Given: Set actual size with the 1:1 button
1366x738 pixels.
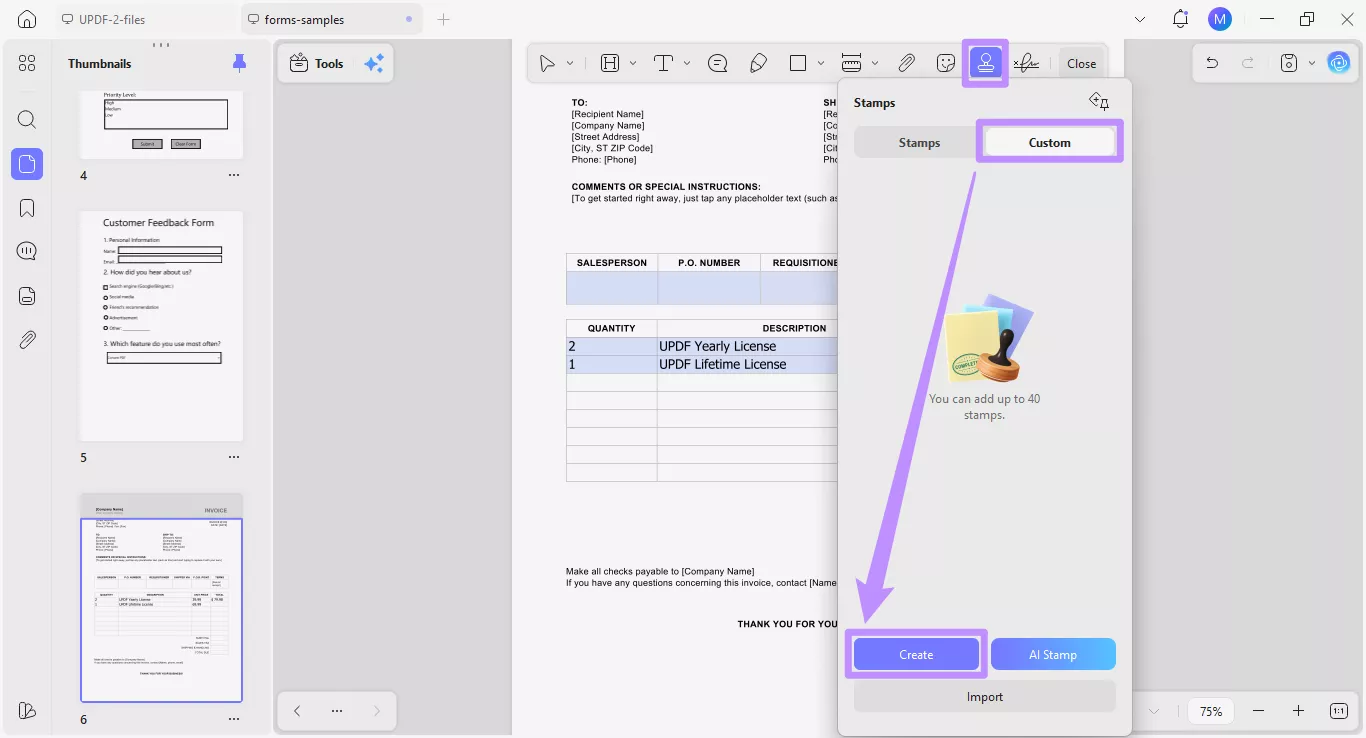Looking at the screenshot, I should (1339, 711).
